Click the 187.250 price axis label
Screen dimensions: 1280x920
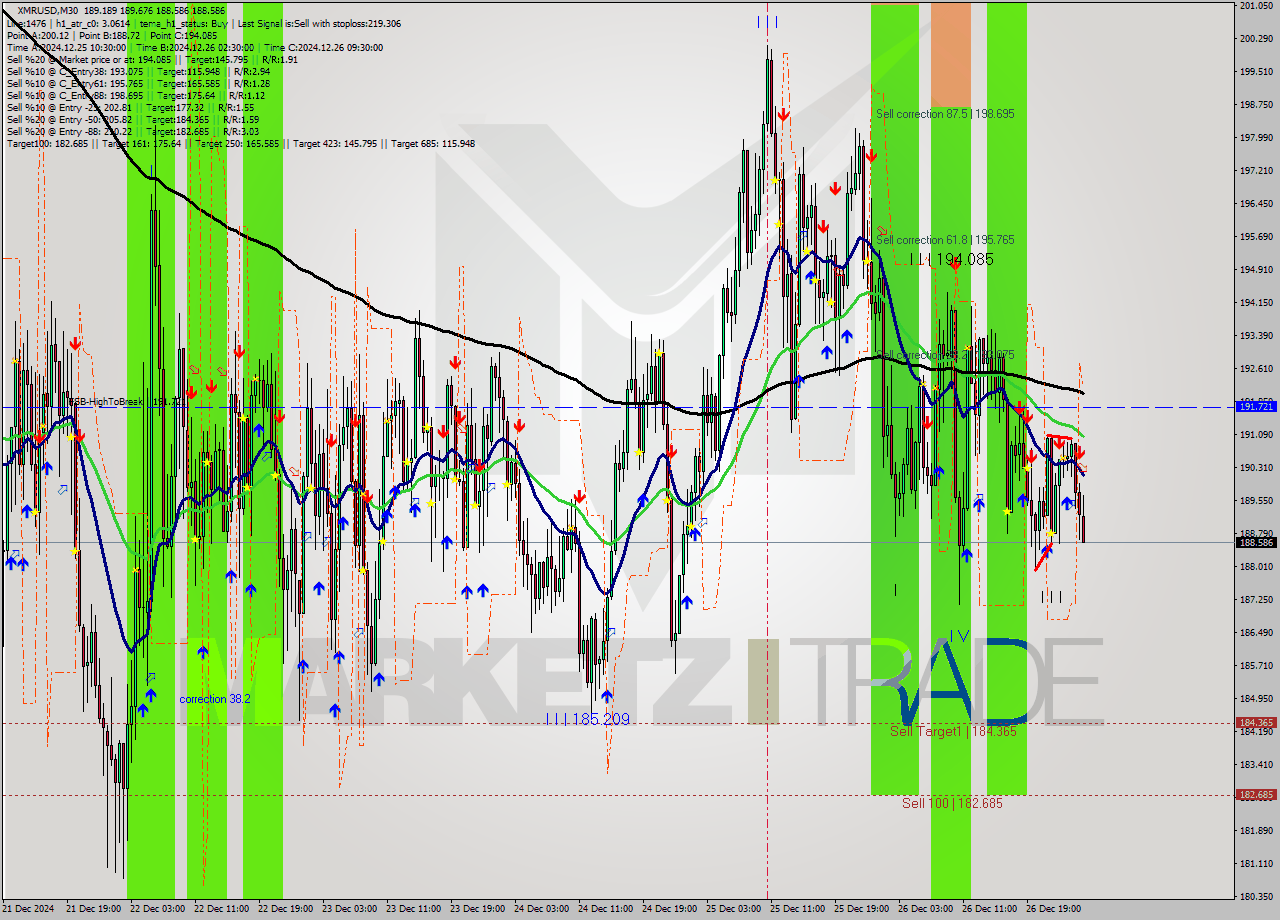point(1256,600)
